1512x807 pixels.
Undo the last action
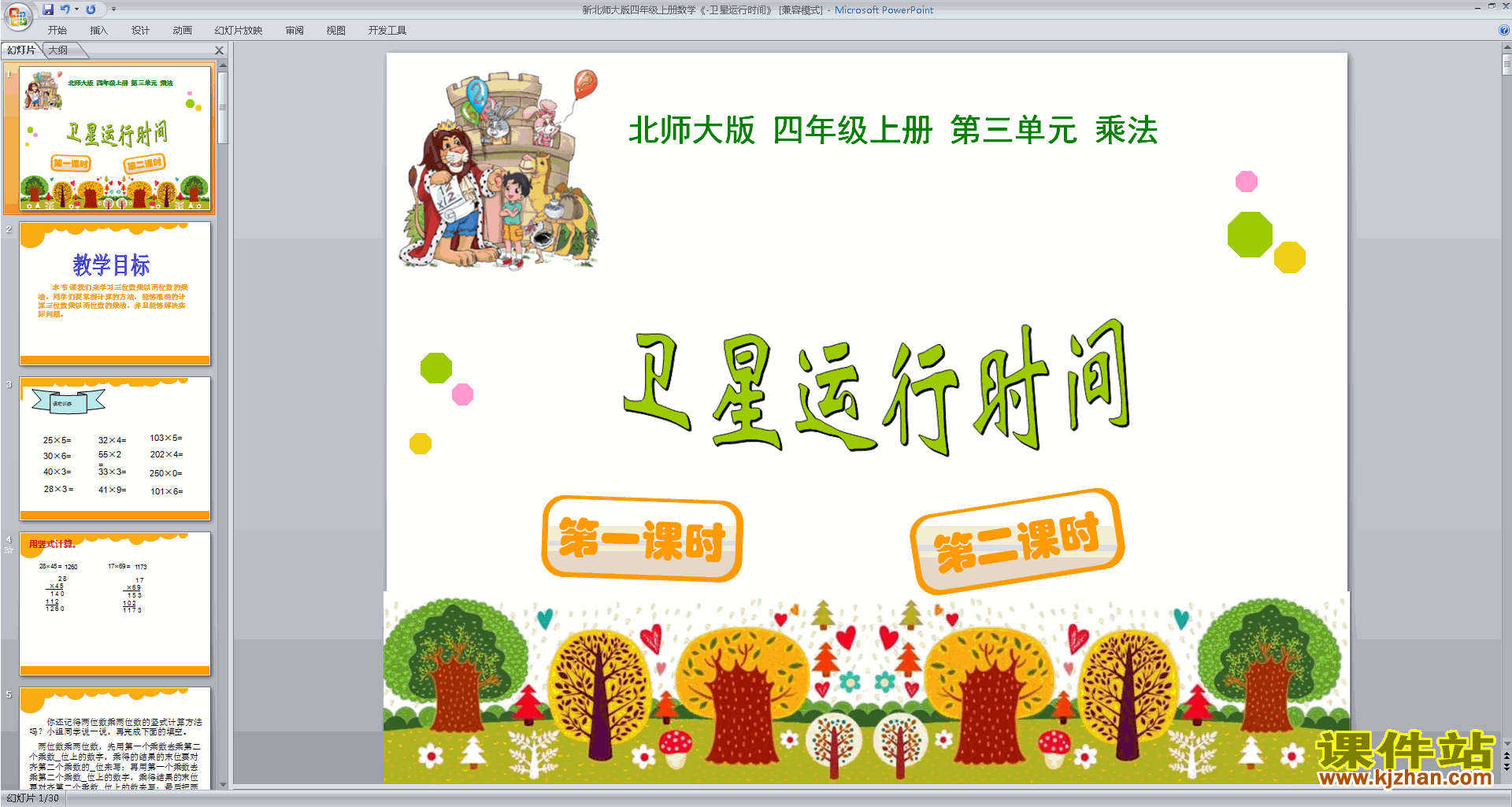[x=65, y=9]
